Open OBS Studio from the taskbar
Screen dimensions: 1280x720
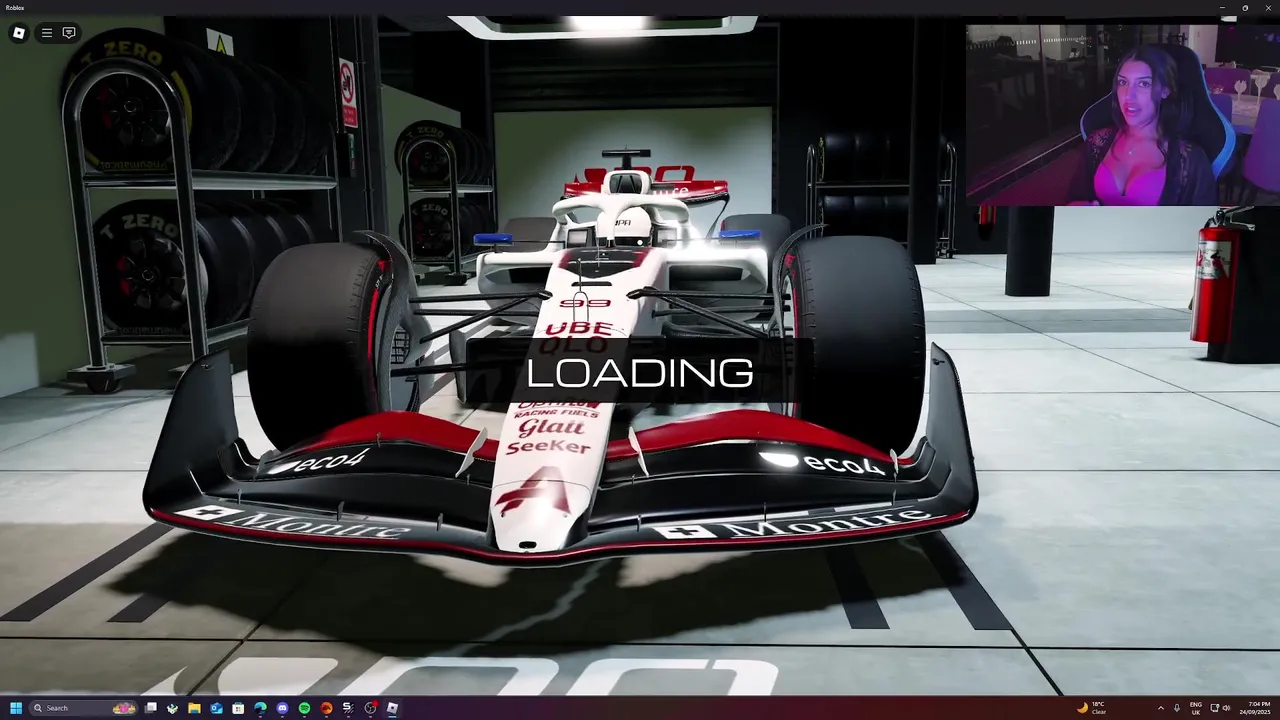coord(370,708)
